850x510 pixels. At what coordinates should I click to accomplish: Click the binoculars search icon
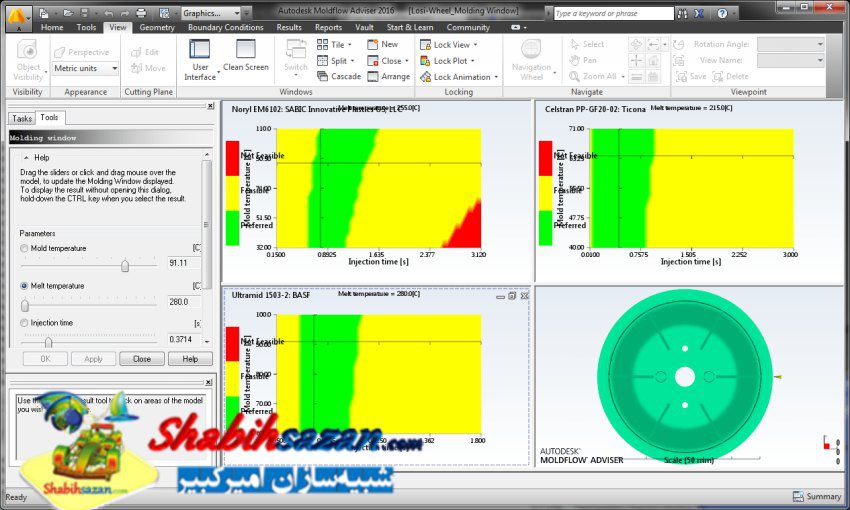coord(682,14)
